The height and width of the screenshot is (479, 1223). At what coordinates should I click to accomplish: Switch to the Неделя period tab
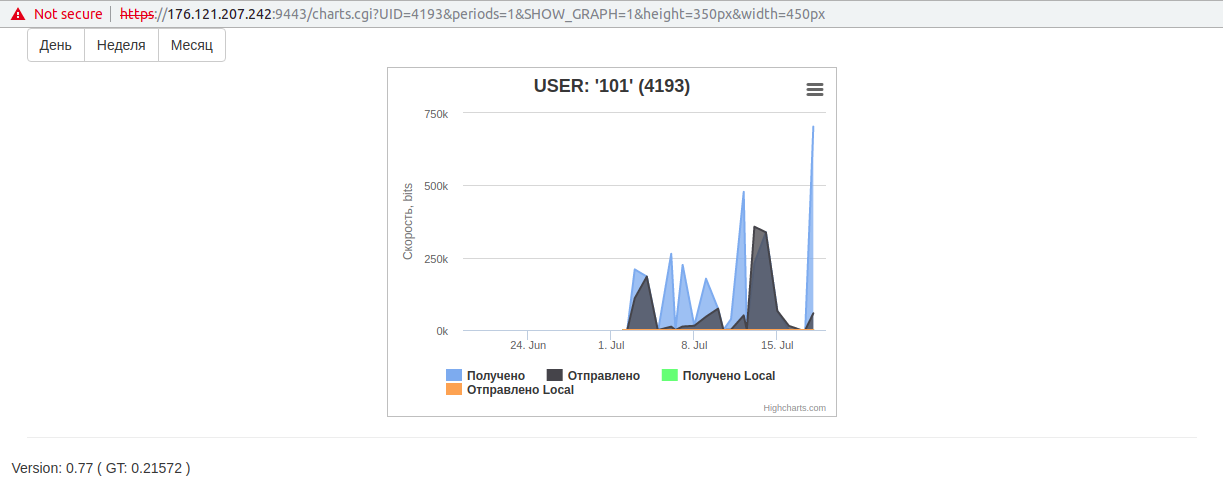(121, 45)
